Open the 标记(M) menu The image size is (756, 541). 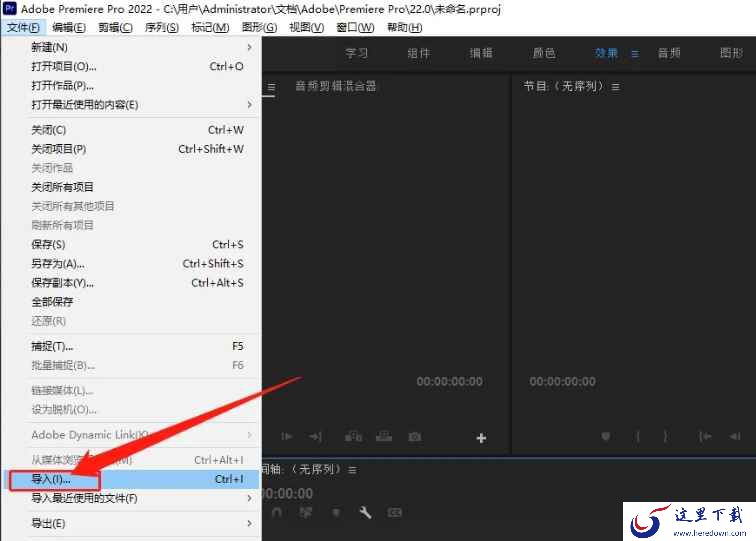click(210, 27)
